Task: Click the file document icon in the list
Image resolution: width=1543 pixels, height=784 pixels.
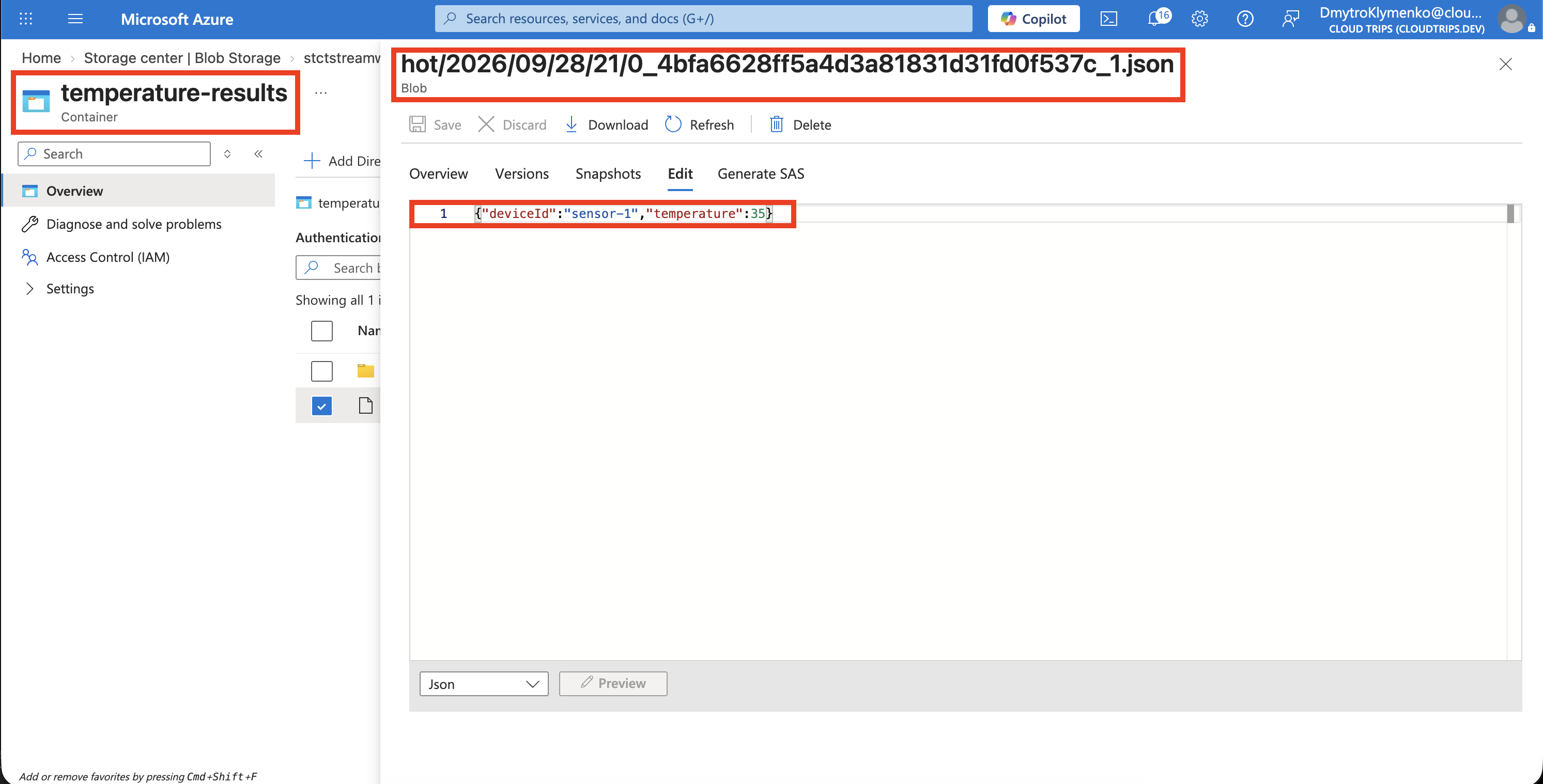Action: (365, 406)
